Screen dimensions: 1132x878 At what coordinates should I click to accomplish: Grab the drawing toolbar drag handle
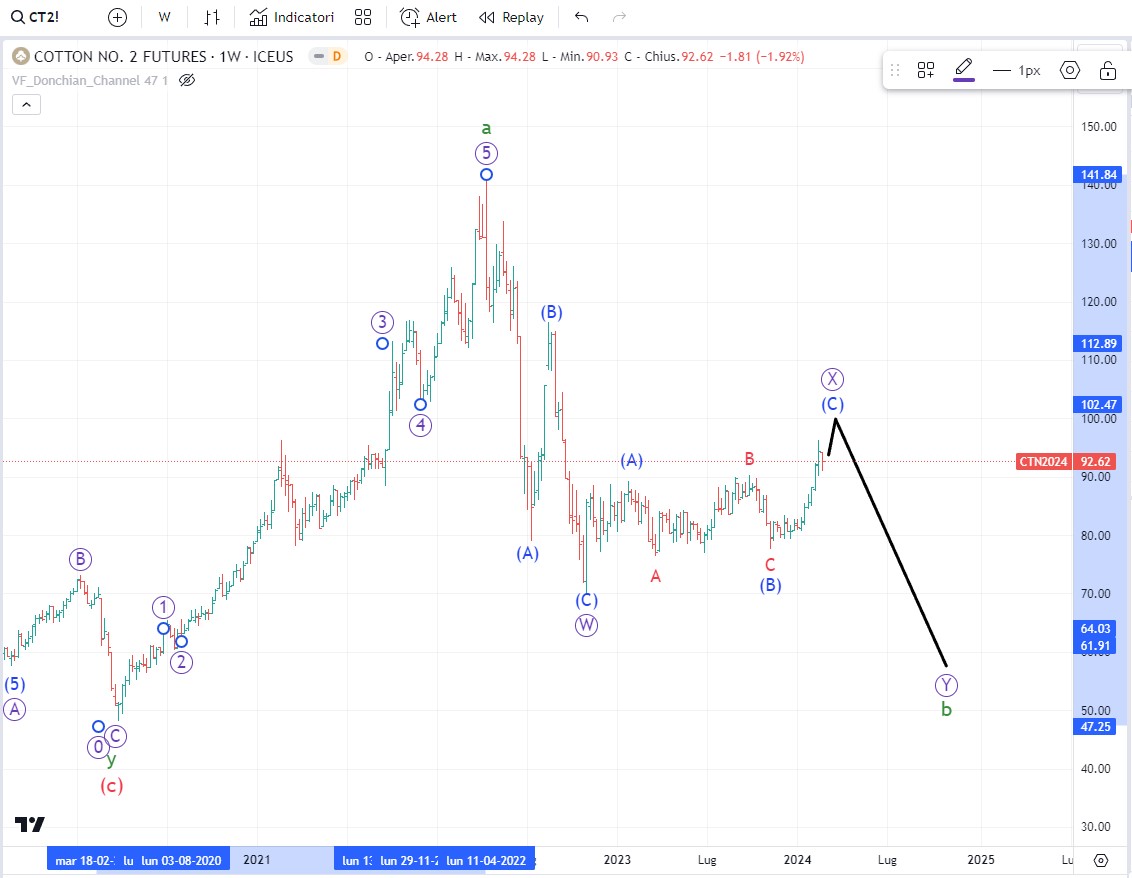click(895, 70)
